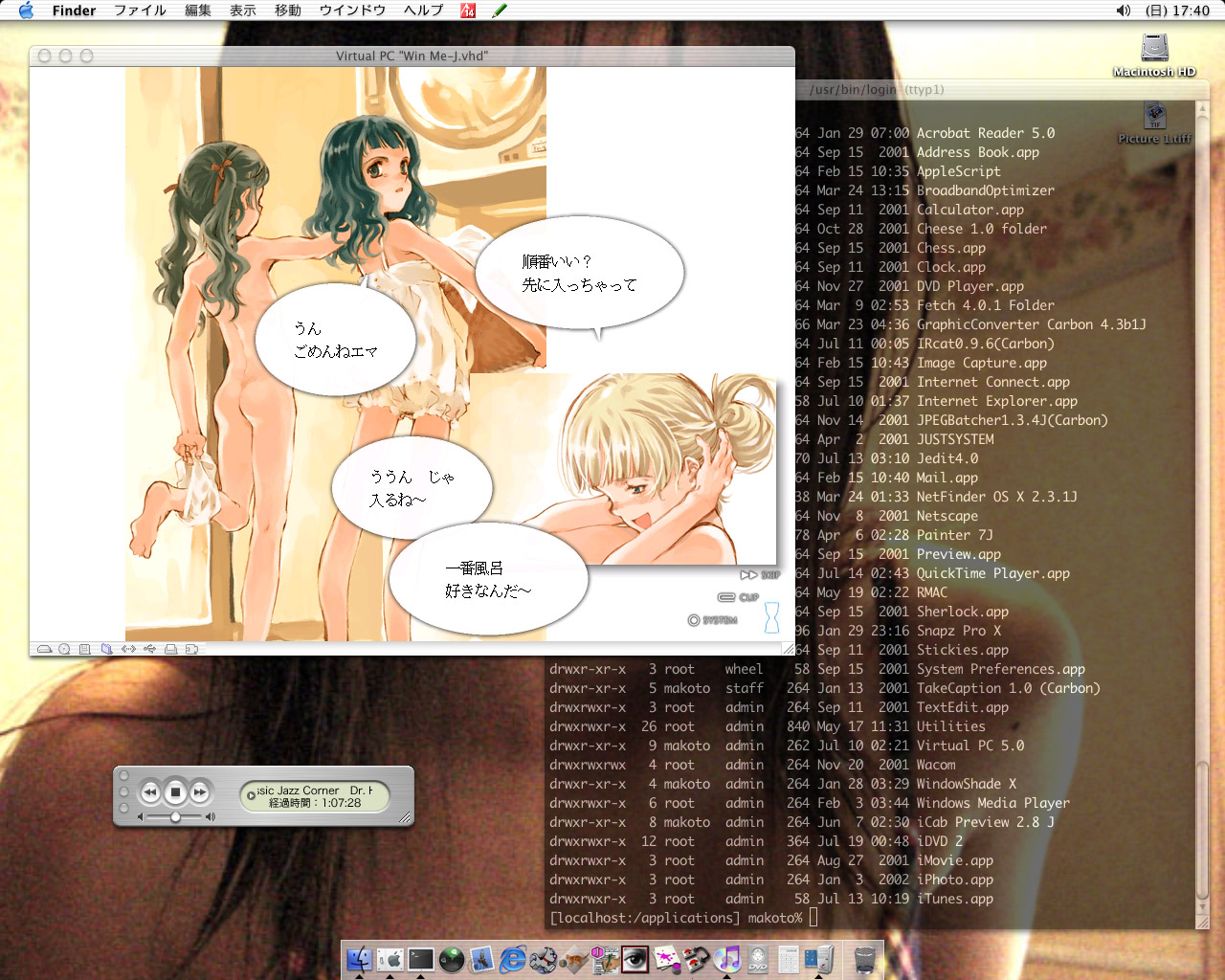Image resolution: width=1225 pixels, height=980 pixels.
Task: Click 'Painter 7J' in Terminal listing
Action: point(955,535)
